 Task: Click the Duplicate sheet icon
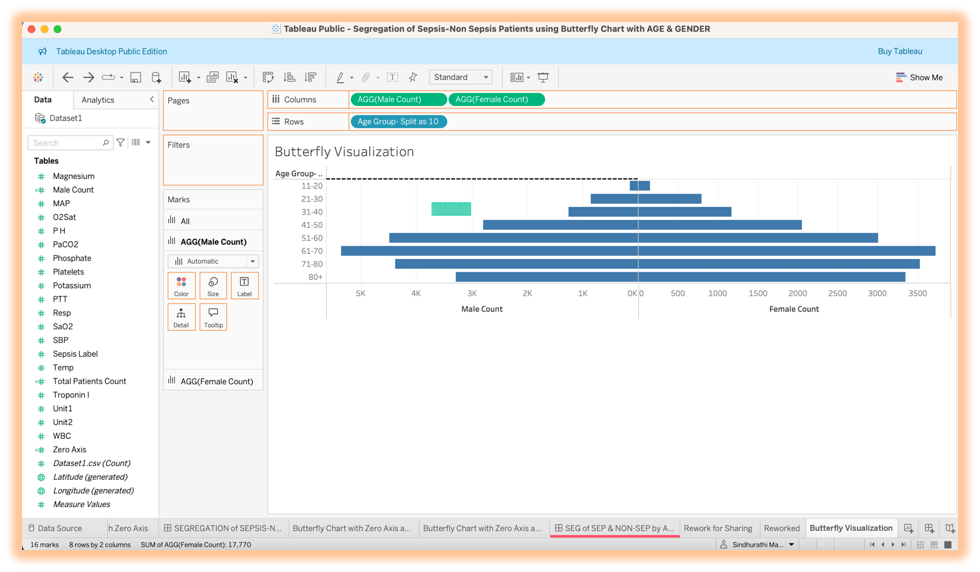[x=212, y=78]
